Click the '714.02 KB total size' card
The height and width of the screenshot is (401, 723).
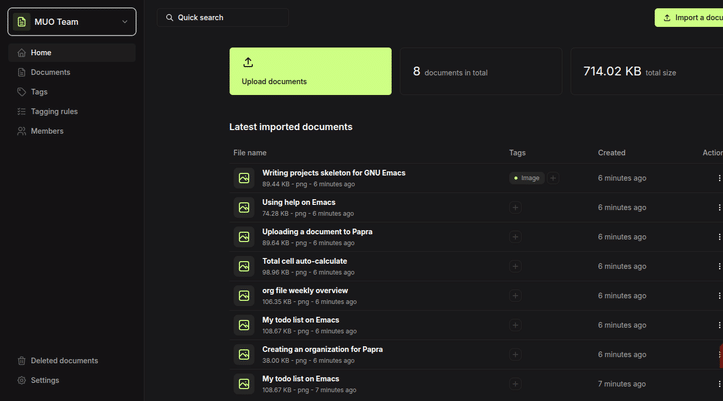[x=646, y=71]
